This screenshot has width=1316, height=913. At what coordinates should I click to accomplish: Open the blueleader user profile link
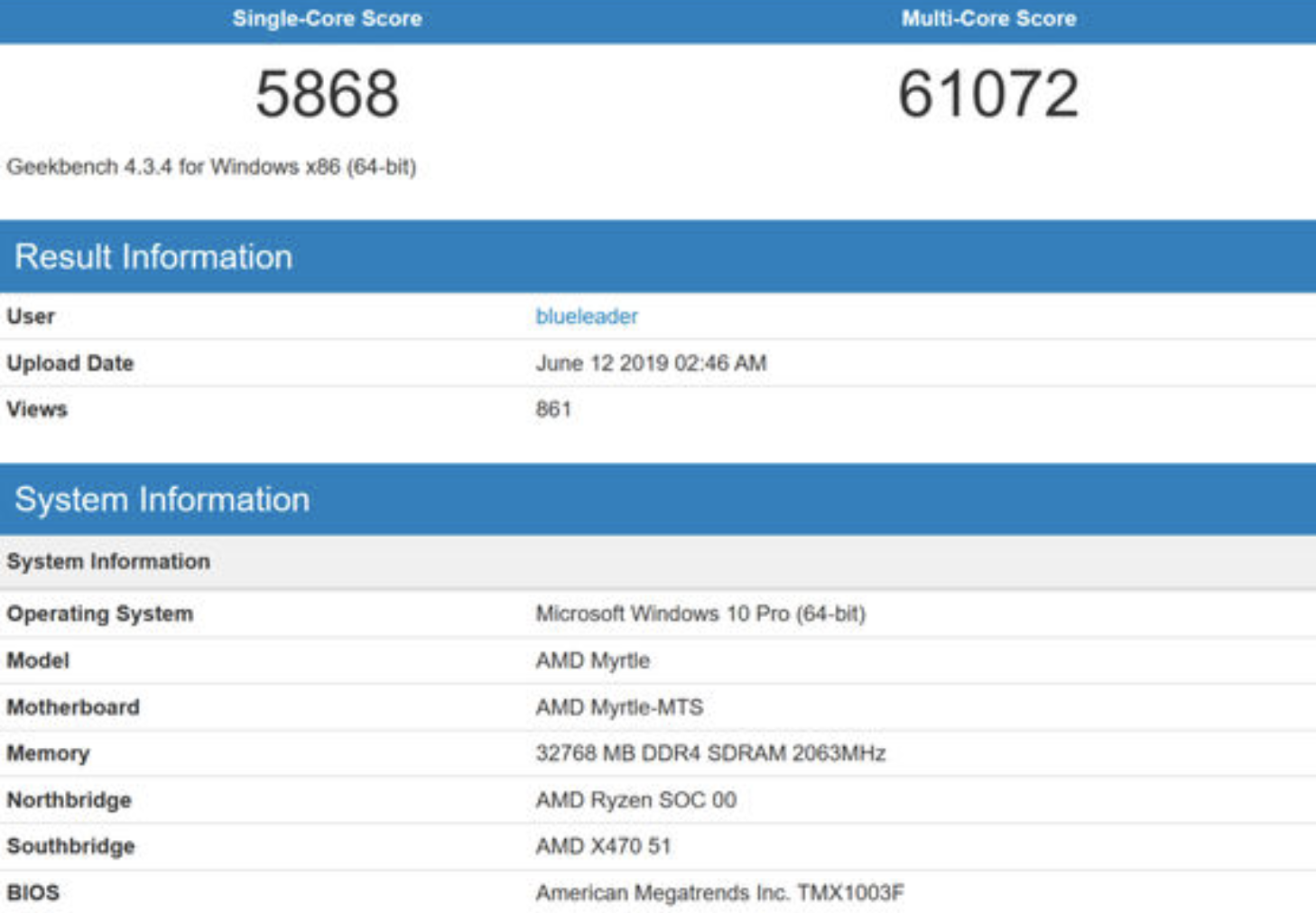(x=587, y=317)
